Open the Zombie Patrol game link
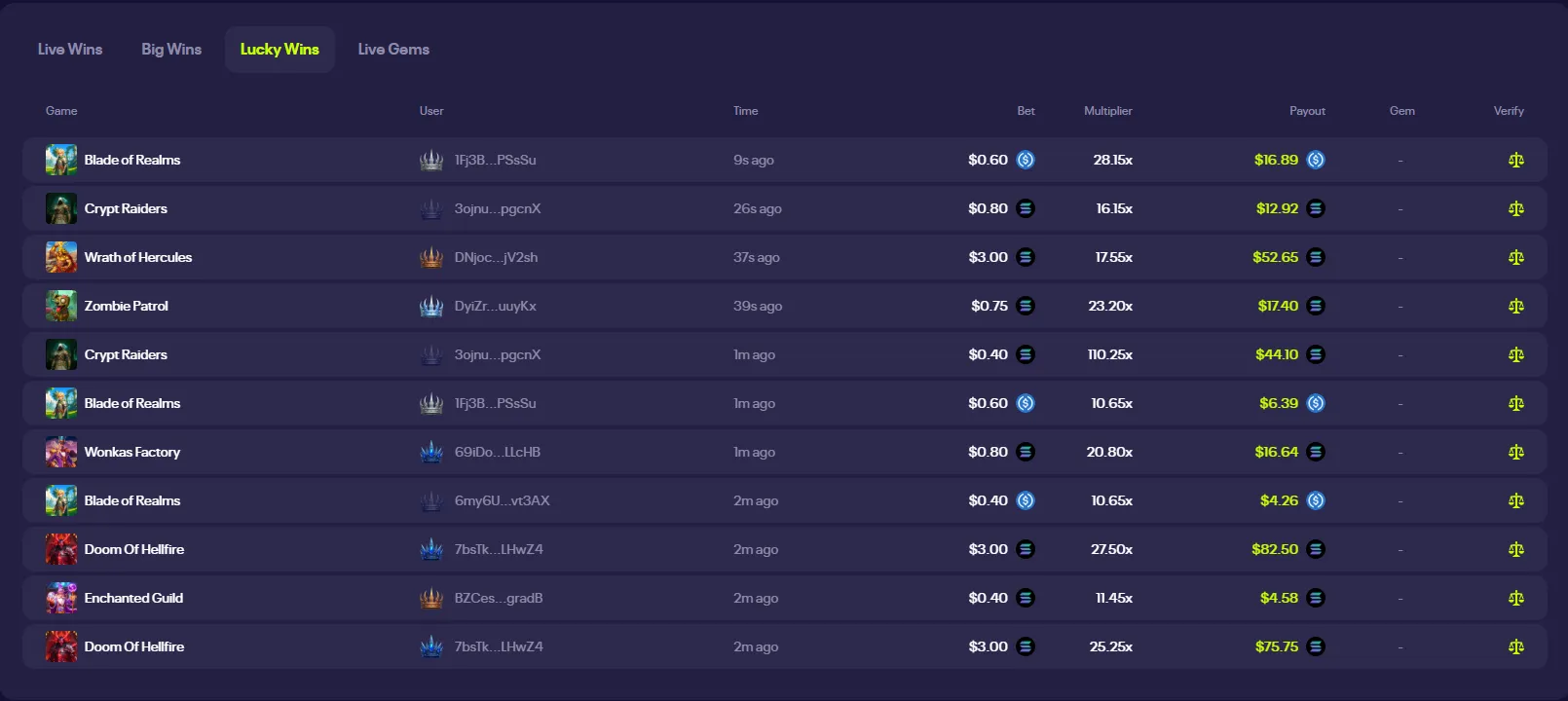The width and height of the screenshot is (1568, 701). point(127,306)
